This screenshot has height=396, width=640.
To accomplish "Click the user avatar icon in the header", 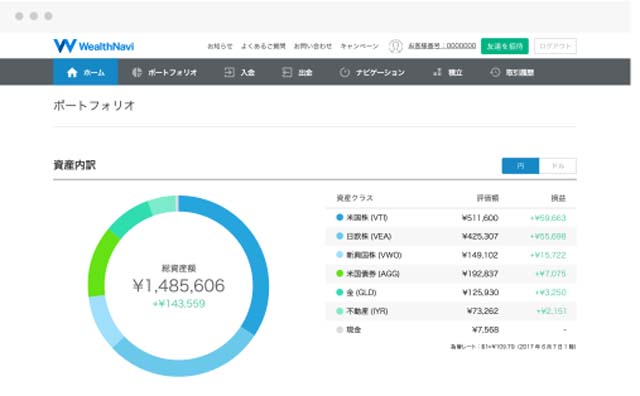I will tap(395, 46).
